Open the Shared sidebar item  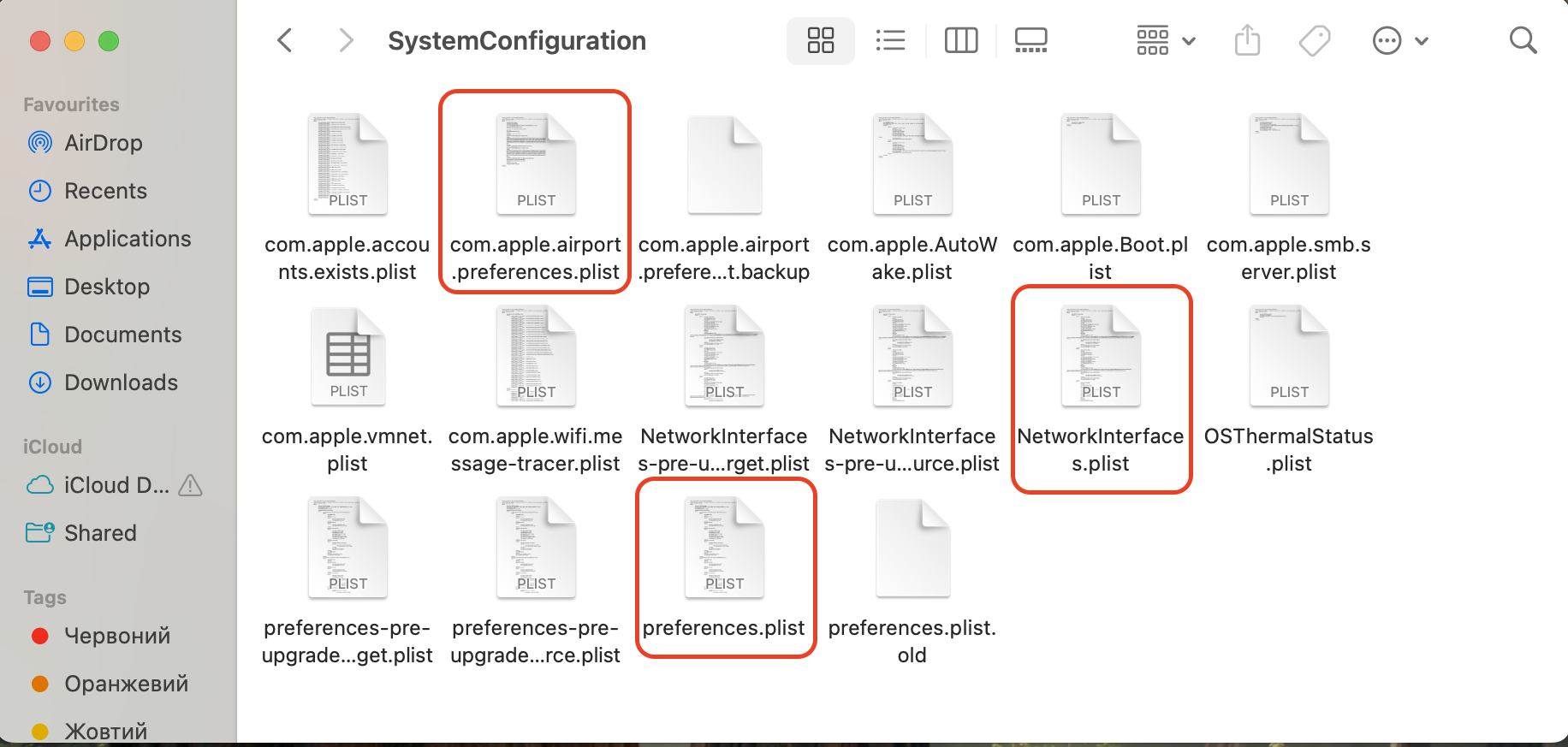tap(100, 533)
